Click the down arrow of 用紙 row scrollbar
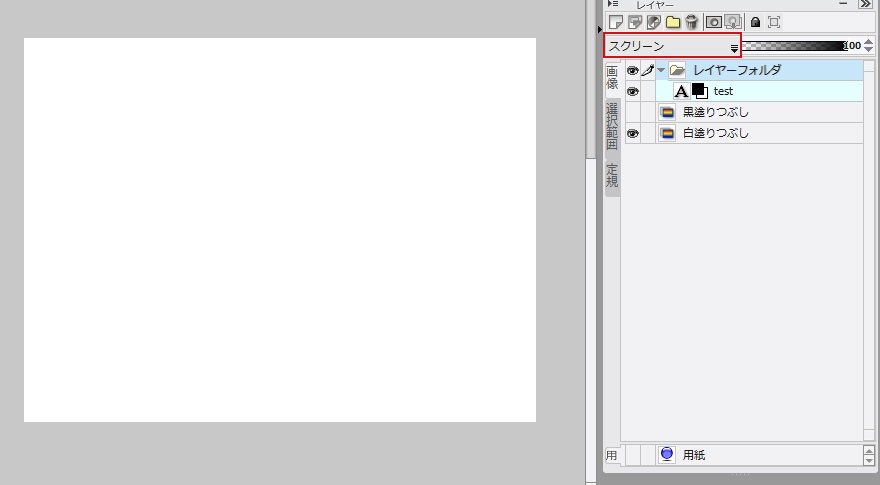 (869, 460)
